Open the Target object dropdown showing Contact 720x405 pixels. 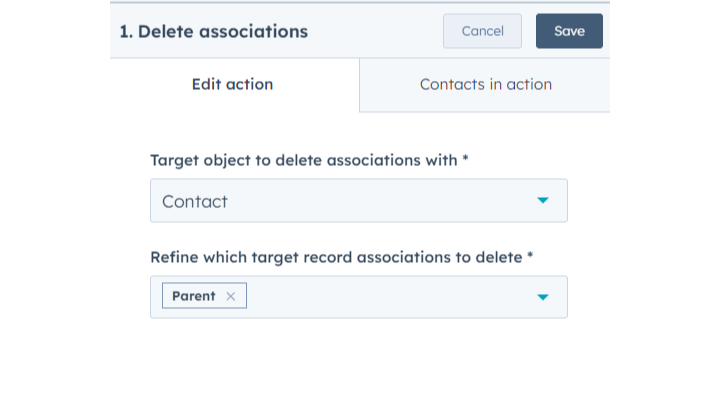click(358, 200)
